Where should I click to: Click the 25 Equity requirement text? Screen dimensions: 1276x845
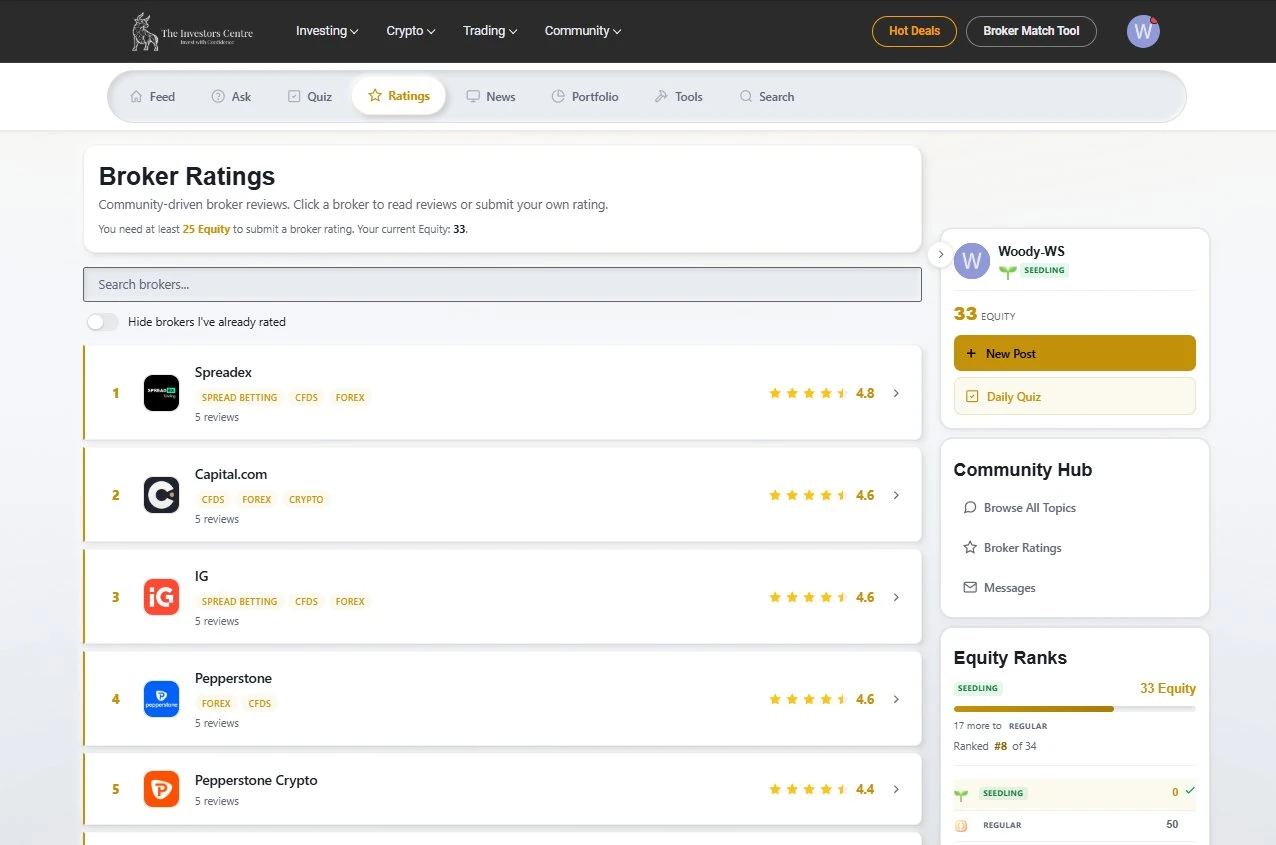[x=207, y=229]
